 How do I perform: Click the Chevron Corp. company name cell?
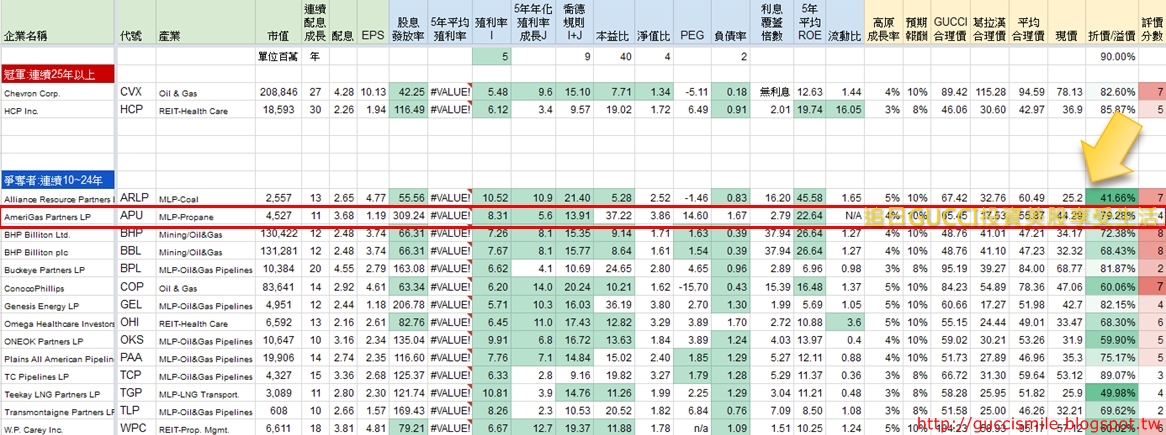click(x=58, y=92)
